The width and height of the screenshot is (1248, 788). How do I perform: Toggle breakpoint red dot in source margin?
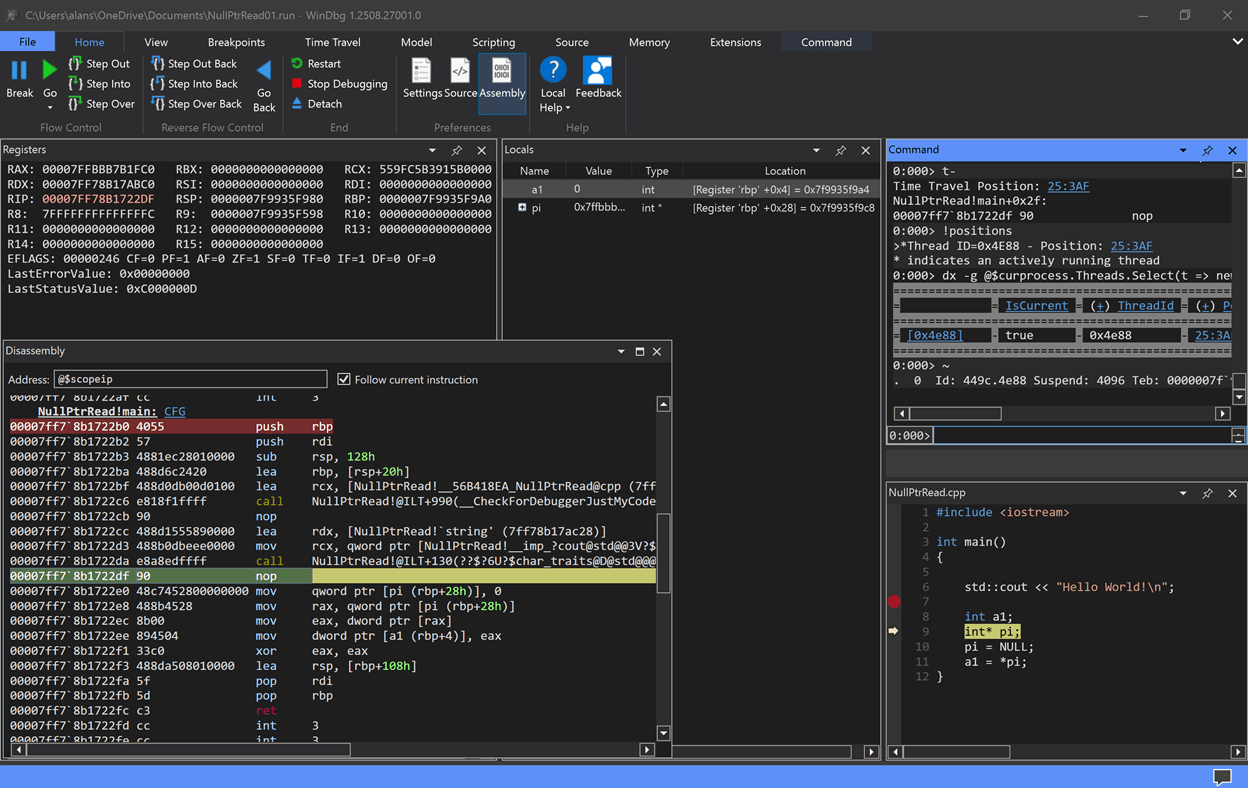894,601
